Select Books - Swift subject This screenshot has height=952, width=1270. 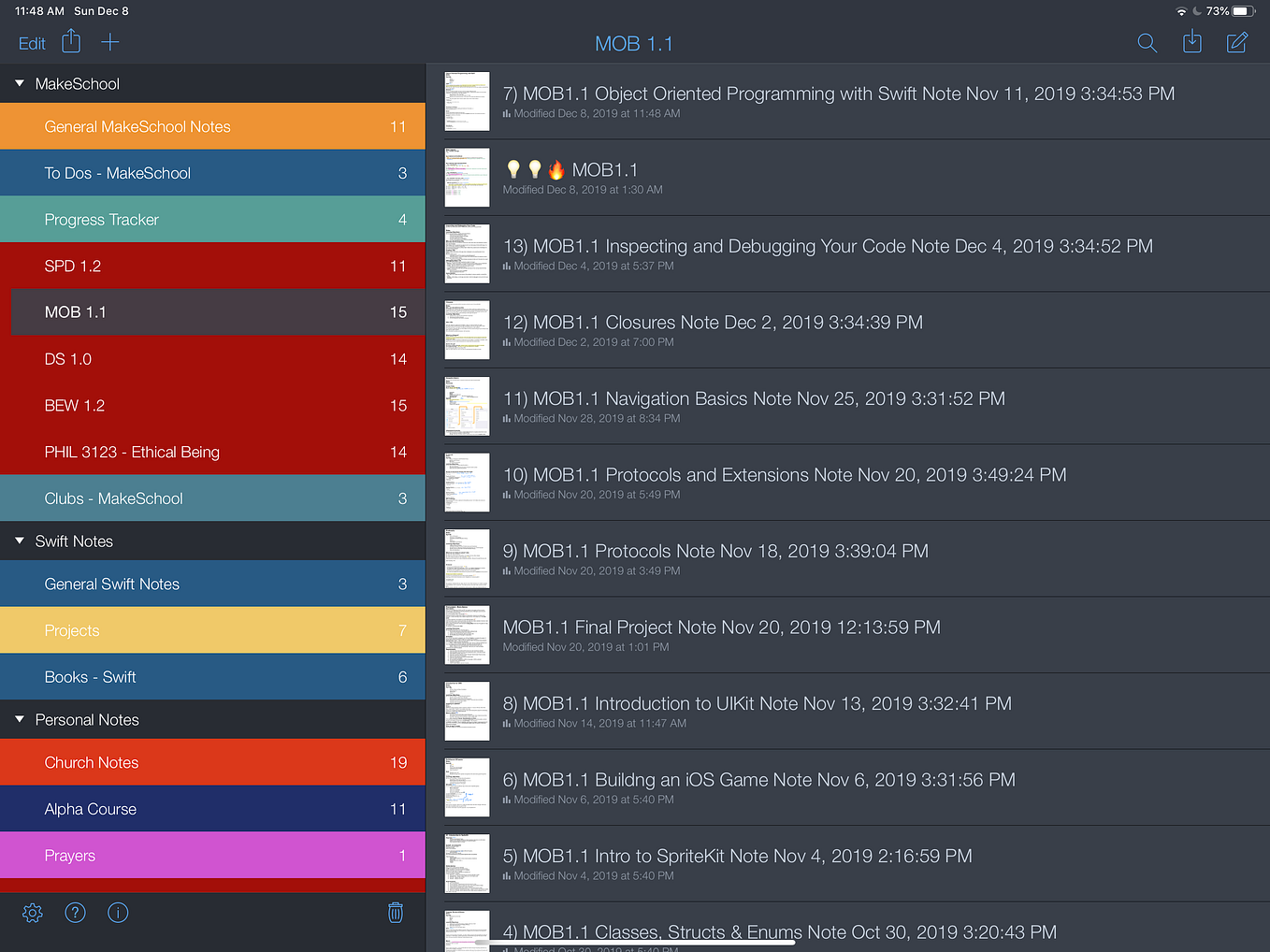[212, 677]
